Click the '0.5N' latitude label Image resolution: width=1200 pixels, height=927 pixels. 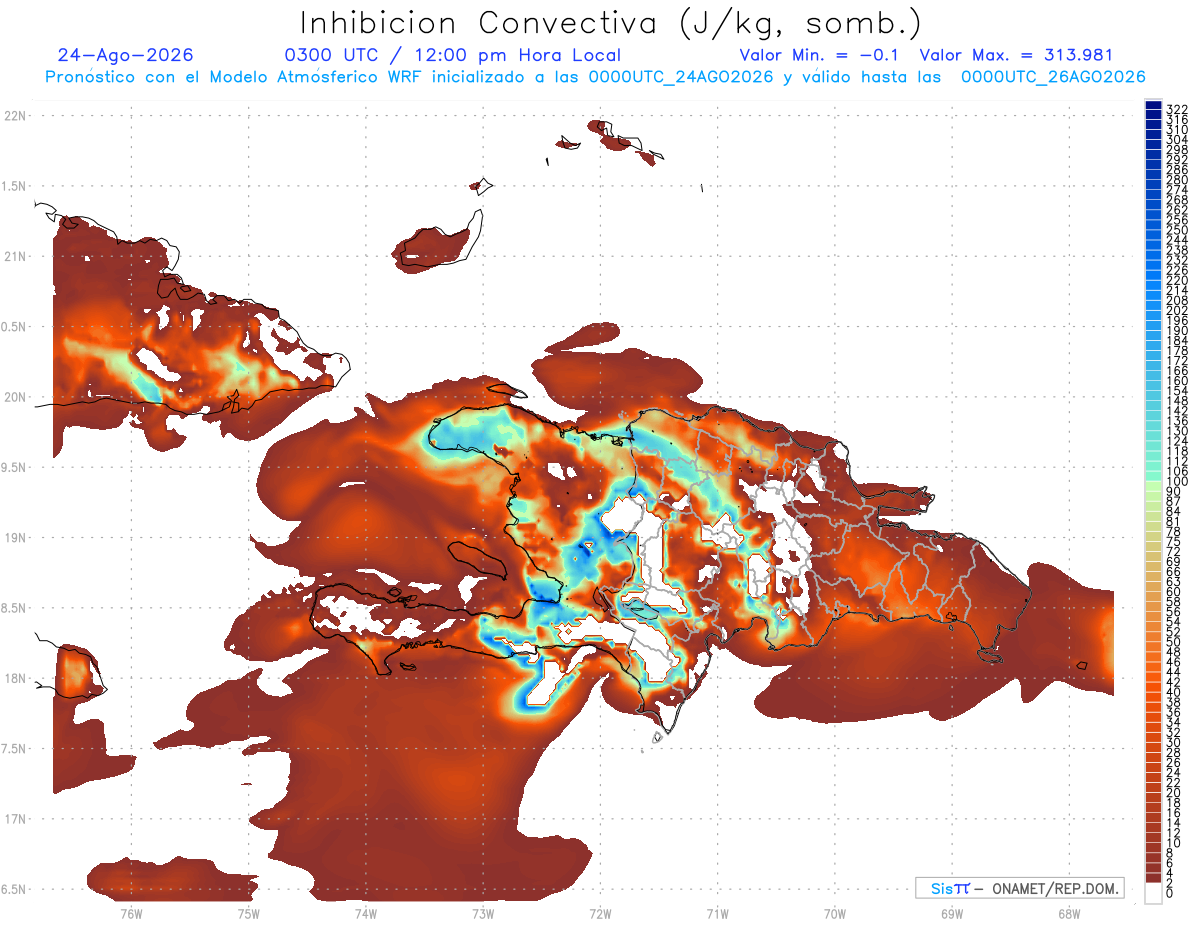[x=15, y=327]
